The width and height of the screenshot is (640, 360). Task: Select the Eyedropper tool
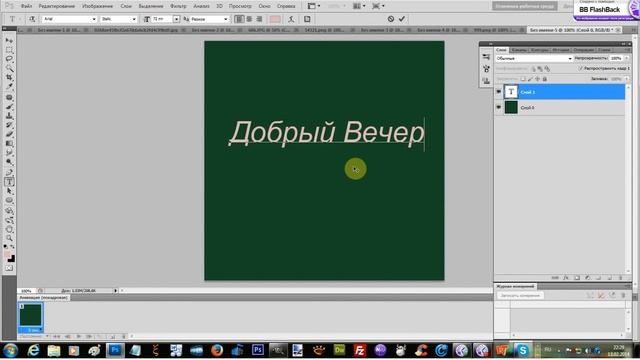click(9, 86)
